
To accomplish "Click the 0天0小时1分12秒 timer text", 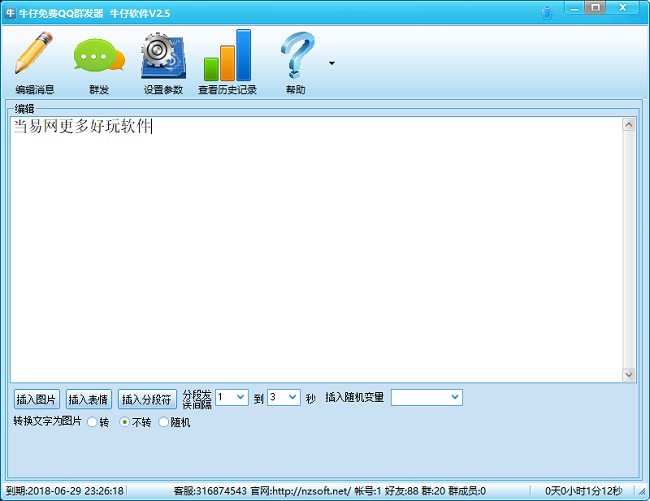I will click(x=584, y=491).
